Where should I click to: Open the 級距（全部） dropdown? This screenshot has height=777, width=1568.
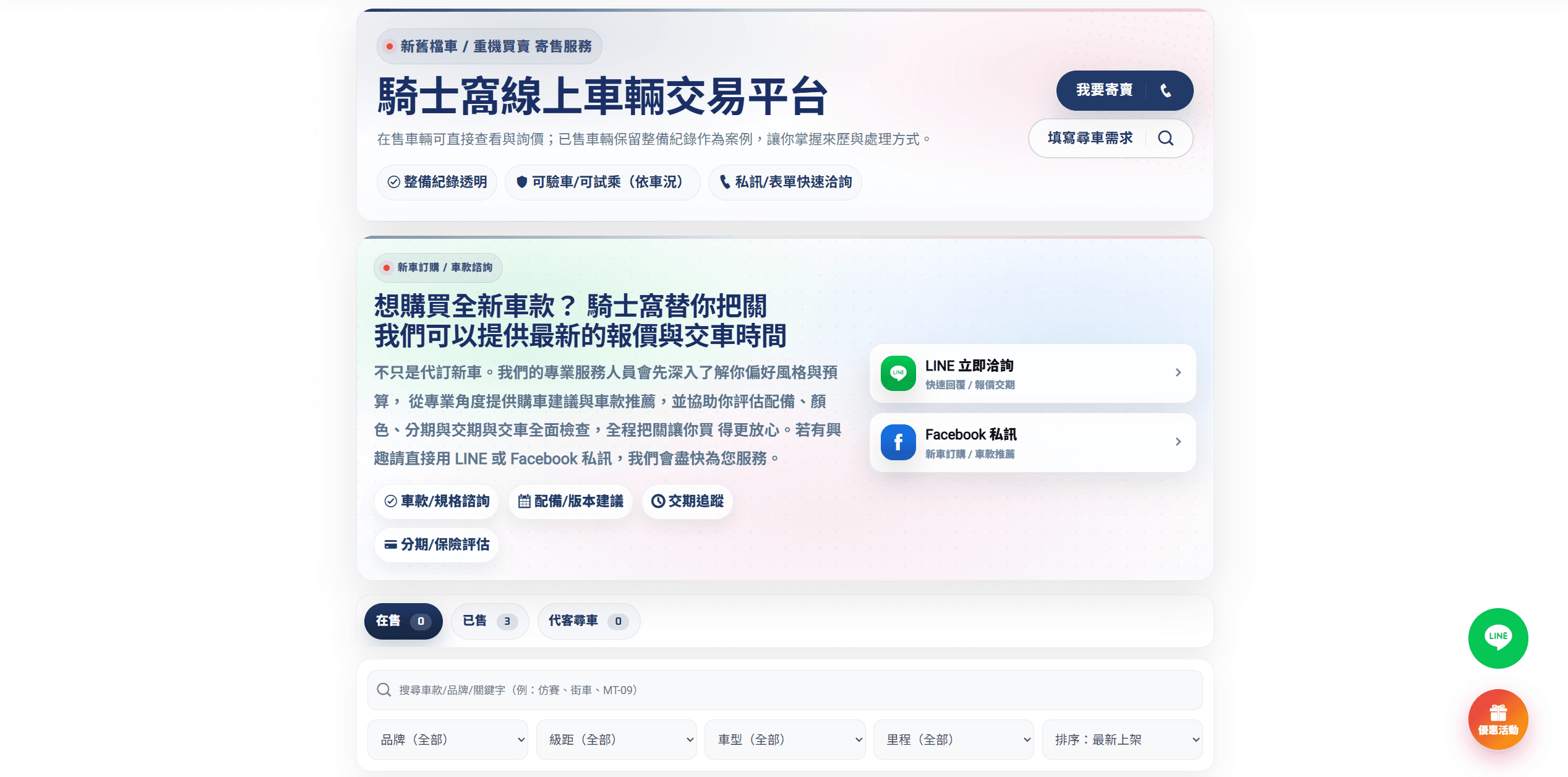click(617, 739)
